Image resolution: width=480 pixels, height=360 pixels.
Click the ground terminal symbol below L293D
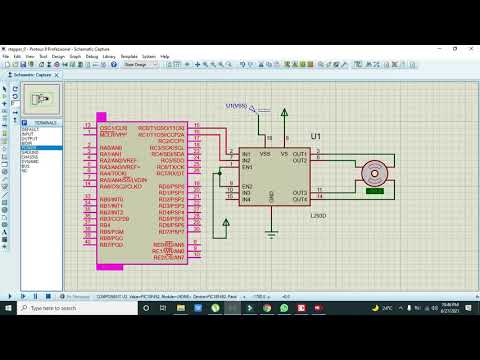click(272, 235)
